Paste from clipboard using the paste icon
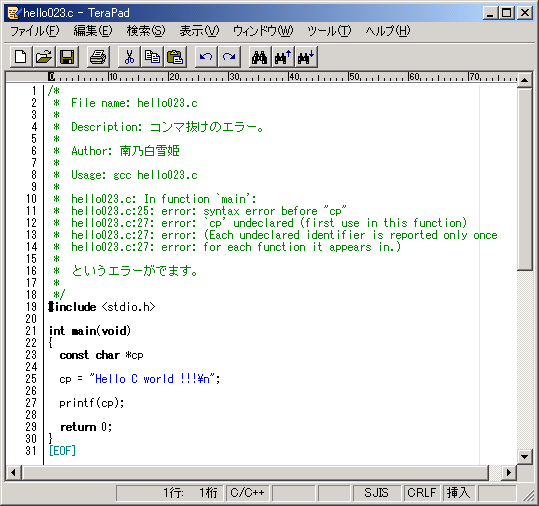The width and height of the screenshot is (539, 506). point(175,57)
